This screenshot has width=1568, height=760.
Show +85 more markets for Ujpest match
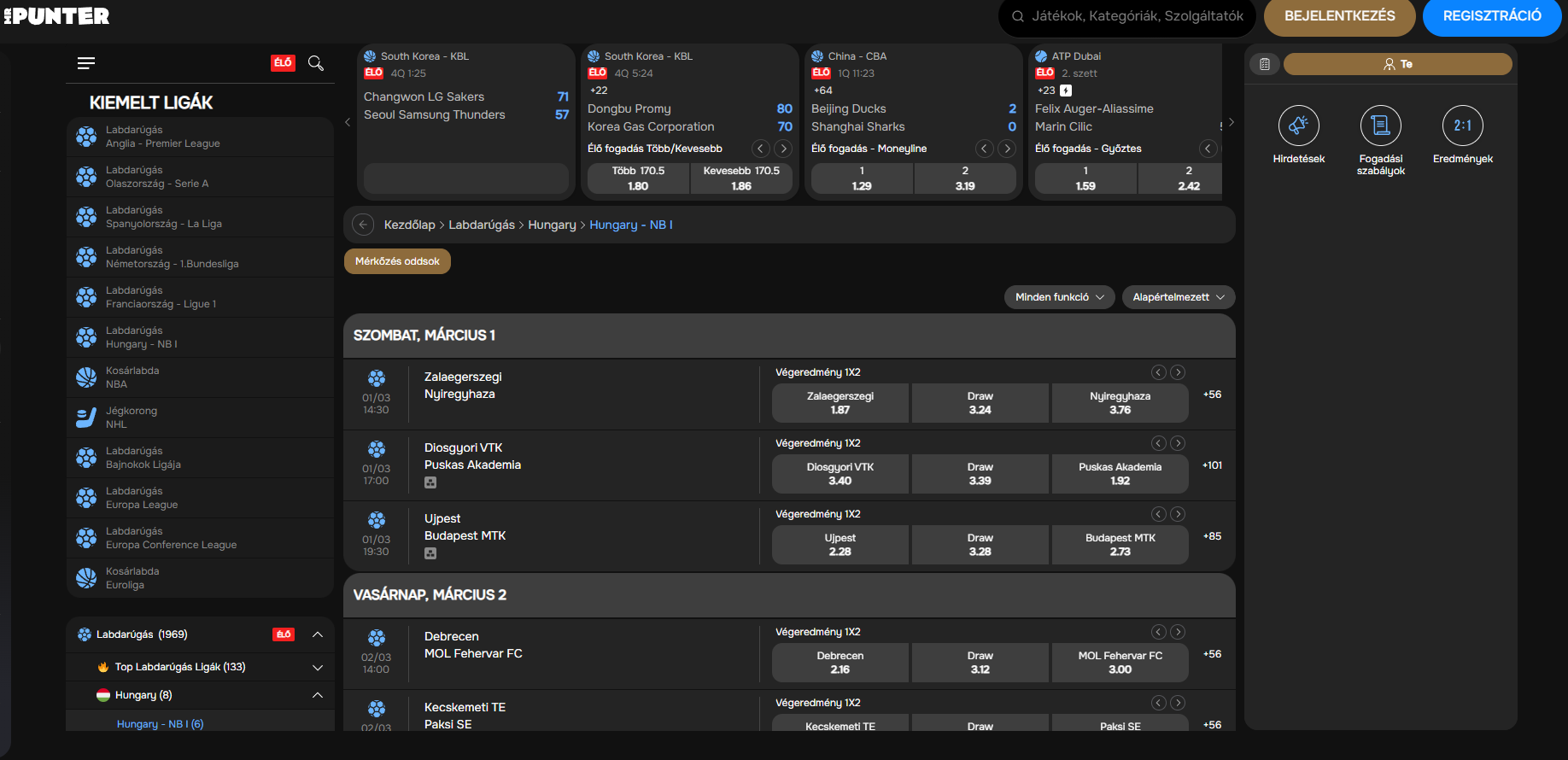click(1212, 536)
